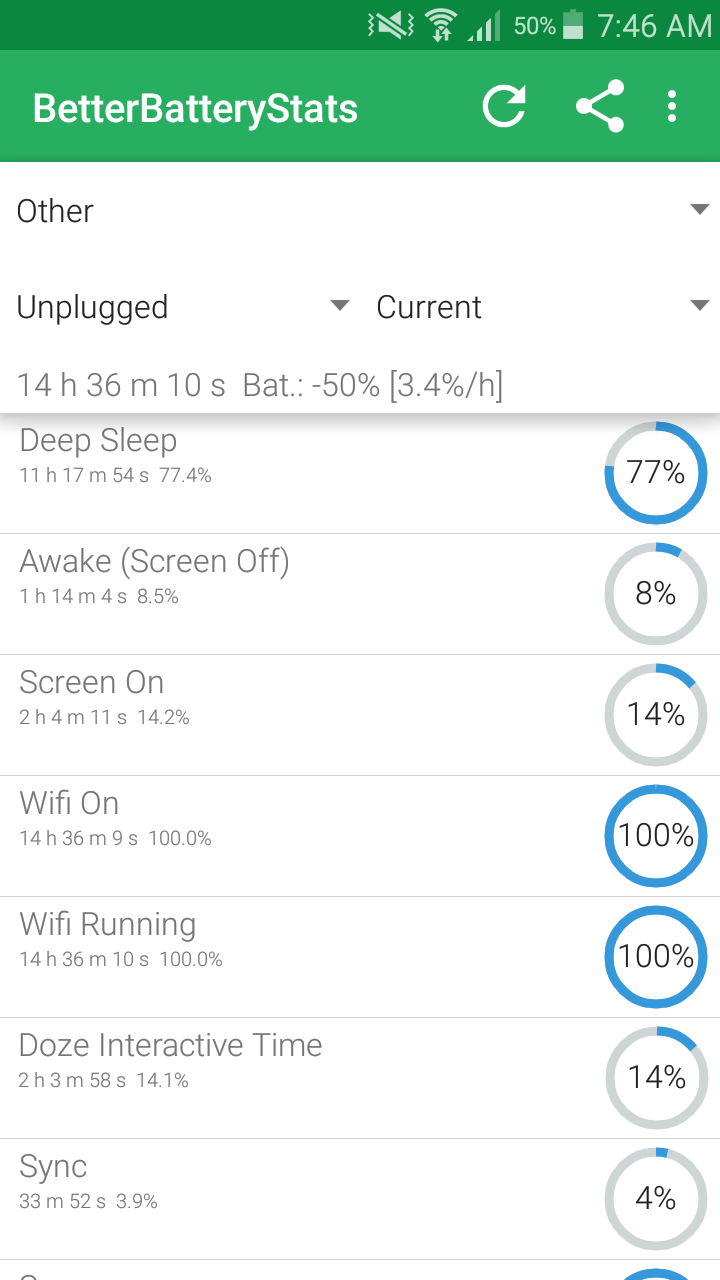Tap the vibrate/mute icon in the status bar
Screen dimensions: 720x1280
tap(390, 26)
